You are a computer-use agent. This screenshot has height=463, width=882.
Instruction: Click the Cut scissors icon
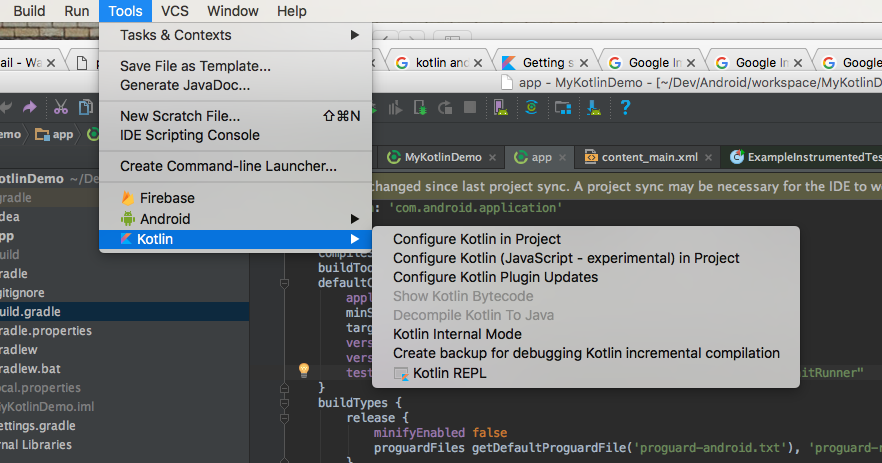click(61, 107)
